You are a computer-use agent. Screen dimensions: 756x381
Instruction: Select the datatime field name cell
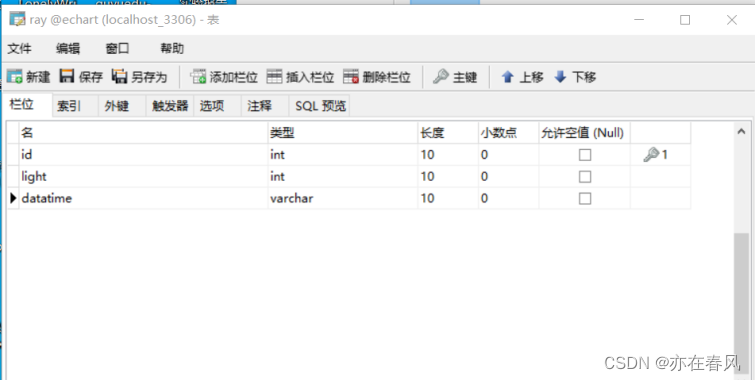pyautogui.click(x=143, y=198)
